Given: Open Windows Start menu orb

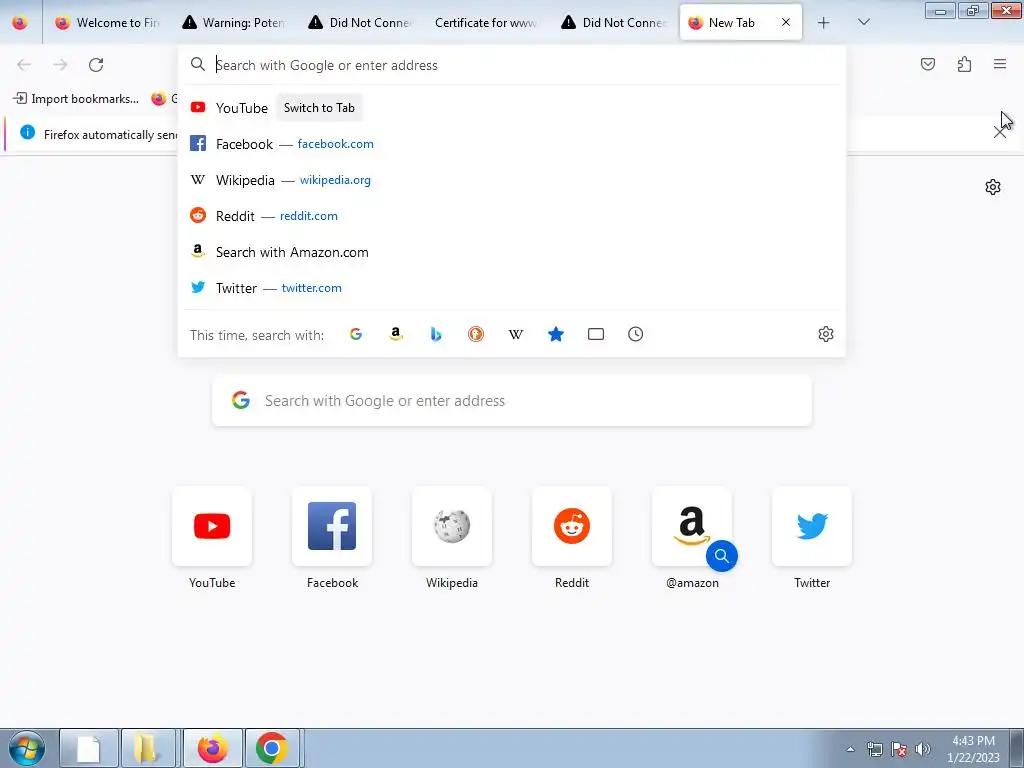Looking at the screenshot, I should coord(27,748).
